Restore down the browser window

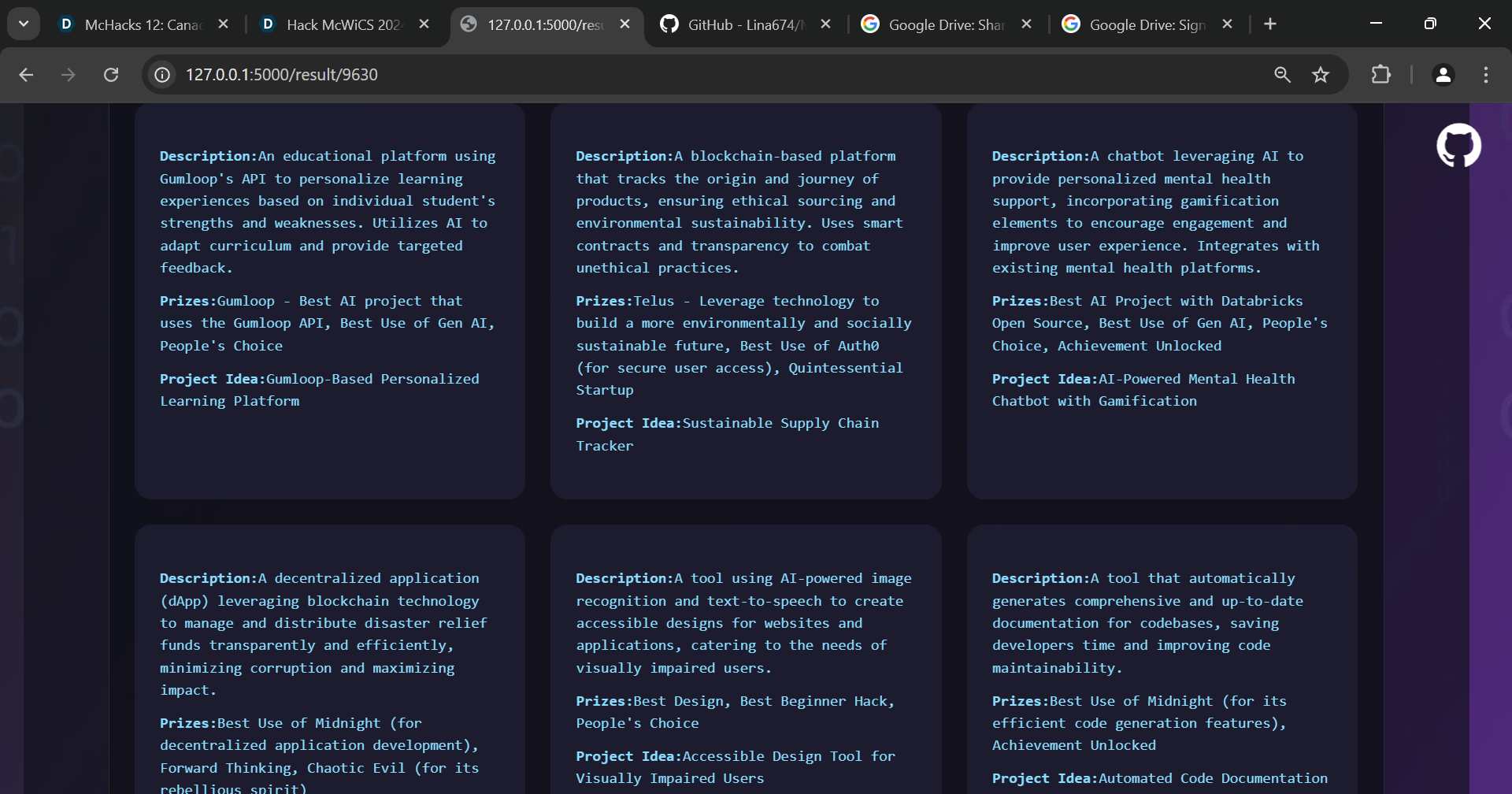1430,24
